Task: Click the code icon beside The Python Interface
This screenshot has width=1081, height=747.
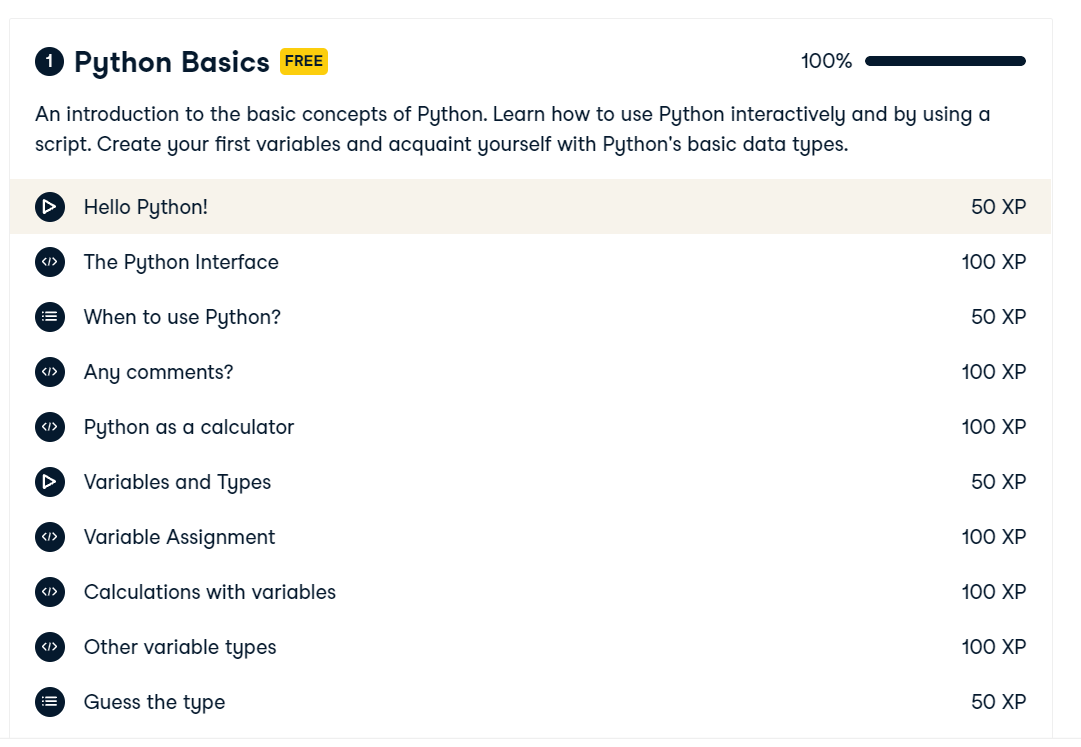Action: pos(50,262)
